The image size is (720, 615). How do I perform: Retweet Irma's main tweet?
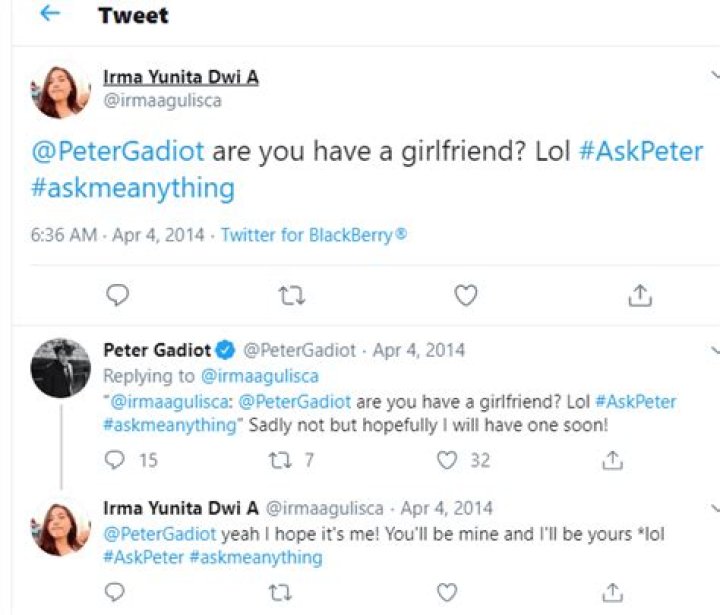pos(291,295)
